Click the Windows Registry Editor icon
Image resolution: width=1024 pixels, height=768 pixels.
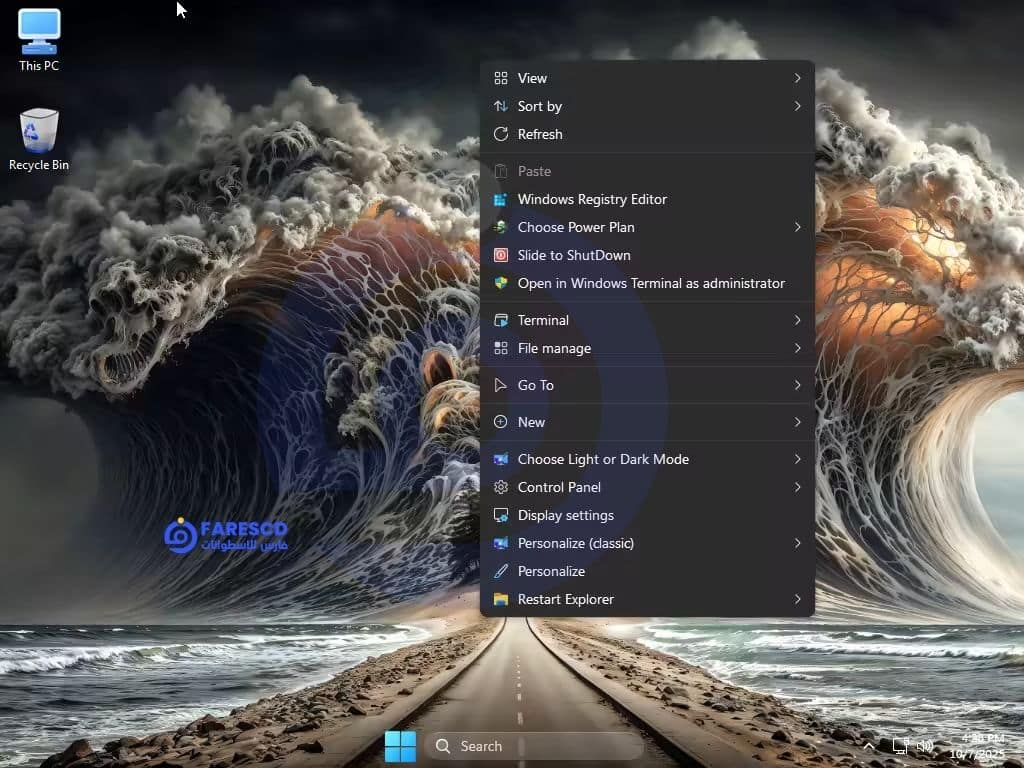[501, 199]
